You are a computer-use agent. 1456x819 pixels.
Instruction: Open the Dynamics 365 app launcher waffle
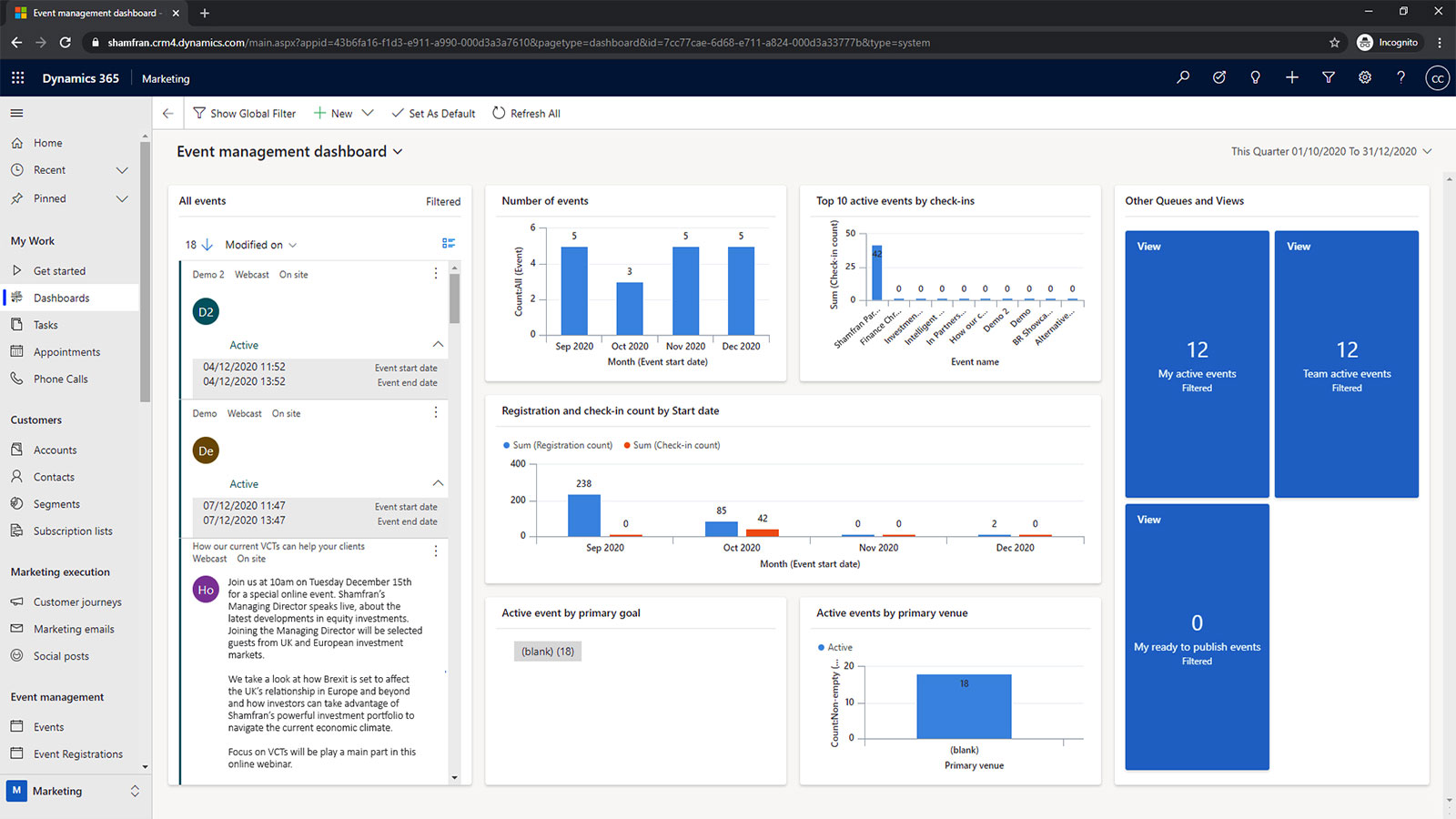coord(17,78)
